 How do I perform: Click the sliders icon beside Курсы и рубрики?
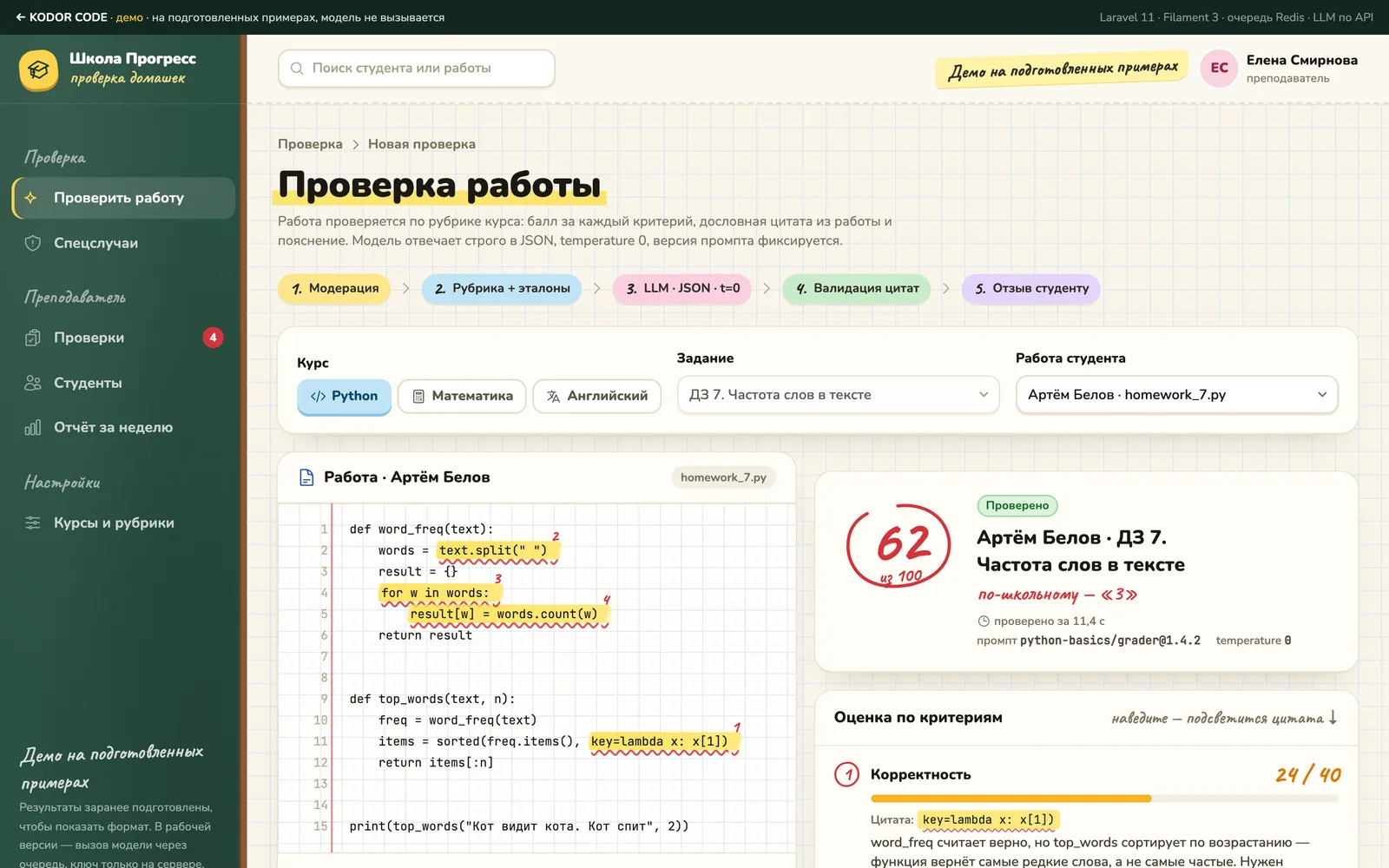pos(33,523)
